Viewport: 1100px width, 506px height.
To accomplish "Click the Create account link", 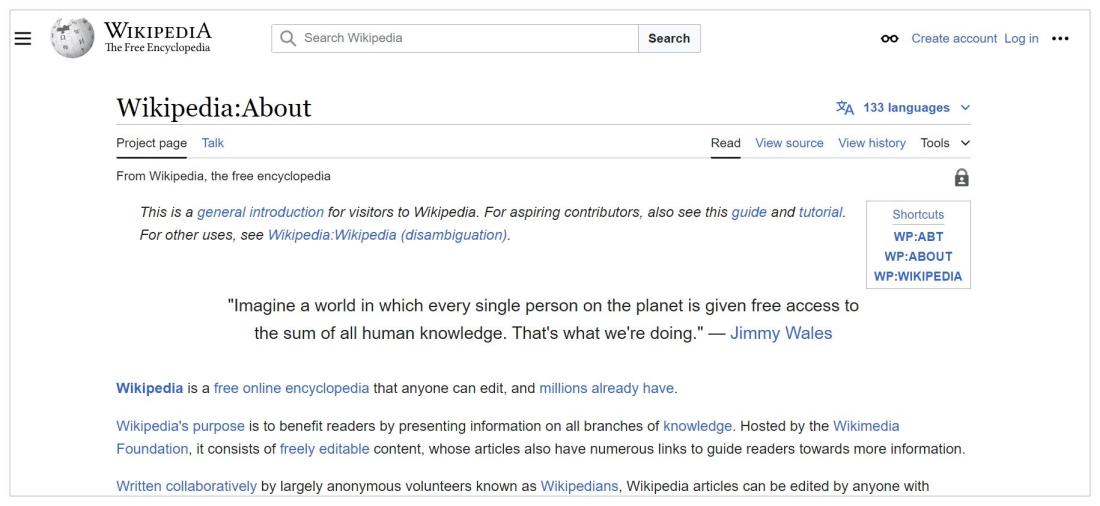I will 954,39.
